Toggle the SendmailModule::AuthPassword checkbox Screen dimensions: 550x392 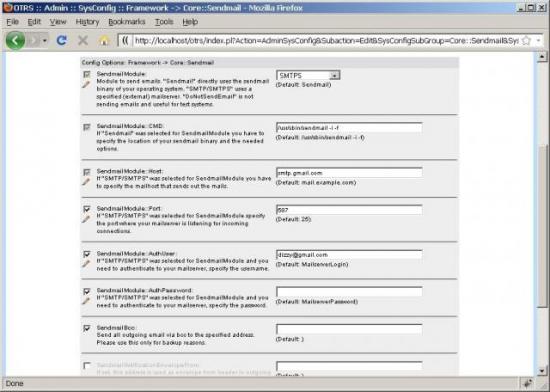[x=87, y=291]
